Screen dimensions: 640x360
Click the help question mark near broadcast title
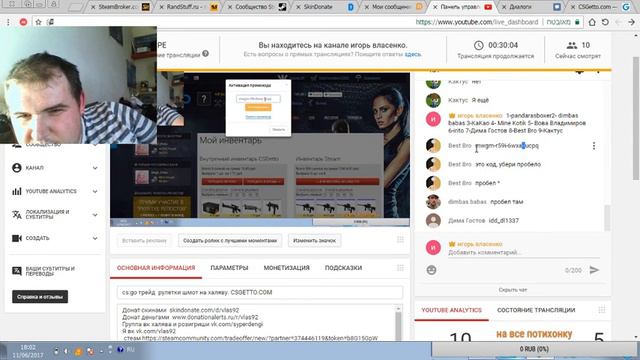[206, 53]
